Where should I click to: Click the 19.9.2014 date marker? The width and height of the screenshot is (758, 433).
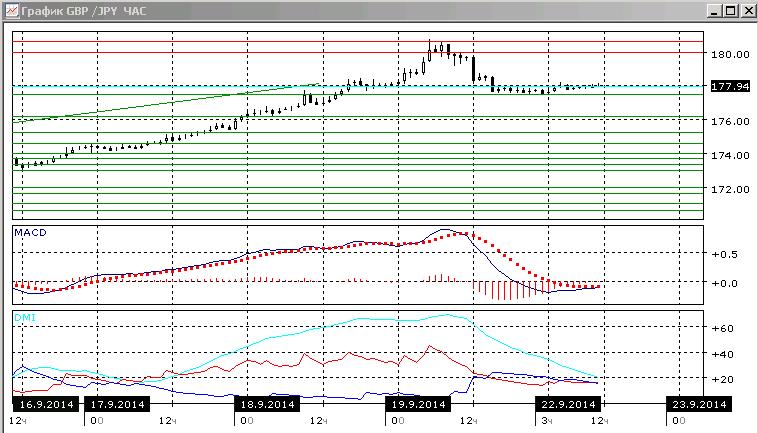[418, 404]
